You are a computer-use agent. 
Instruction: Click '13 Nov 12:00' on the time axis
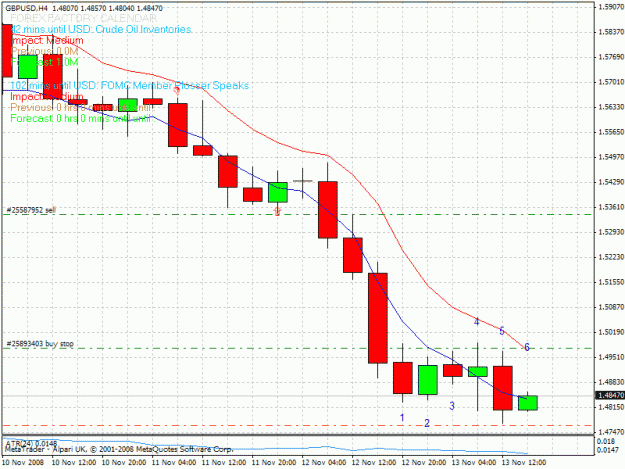[x=524, y=463]
